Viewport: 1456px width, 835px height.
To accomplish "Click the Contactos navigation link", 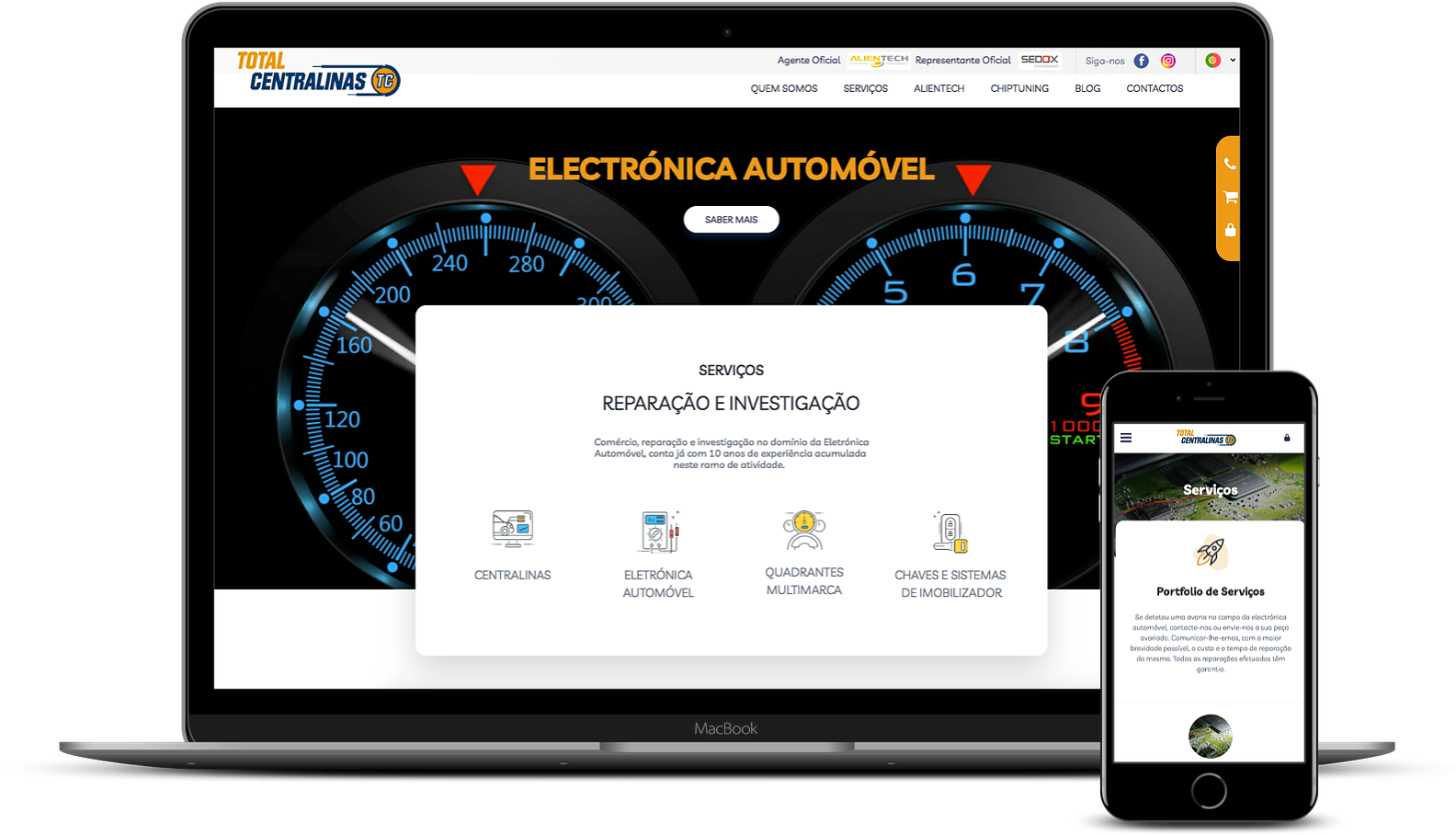I will [x=1155, y=89].
